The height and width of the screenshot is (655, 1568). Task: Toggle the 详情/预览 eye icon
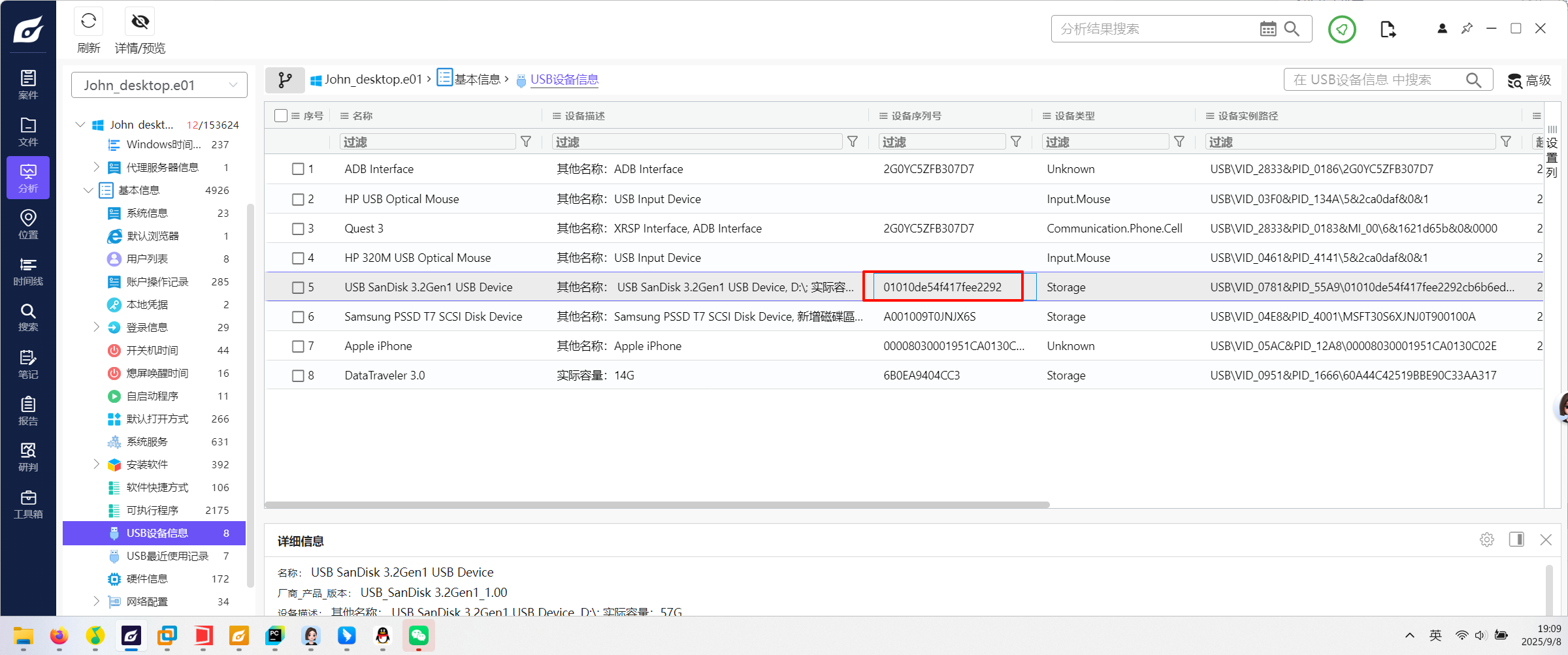(140, 22)
